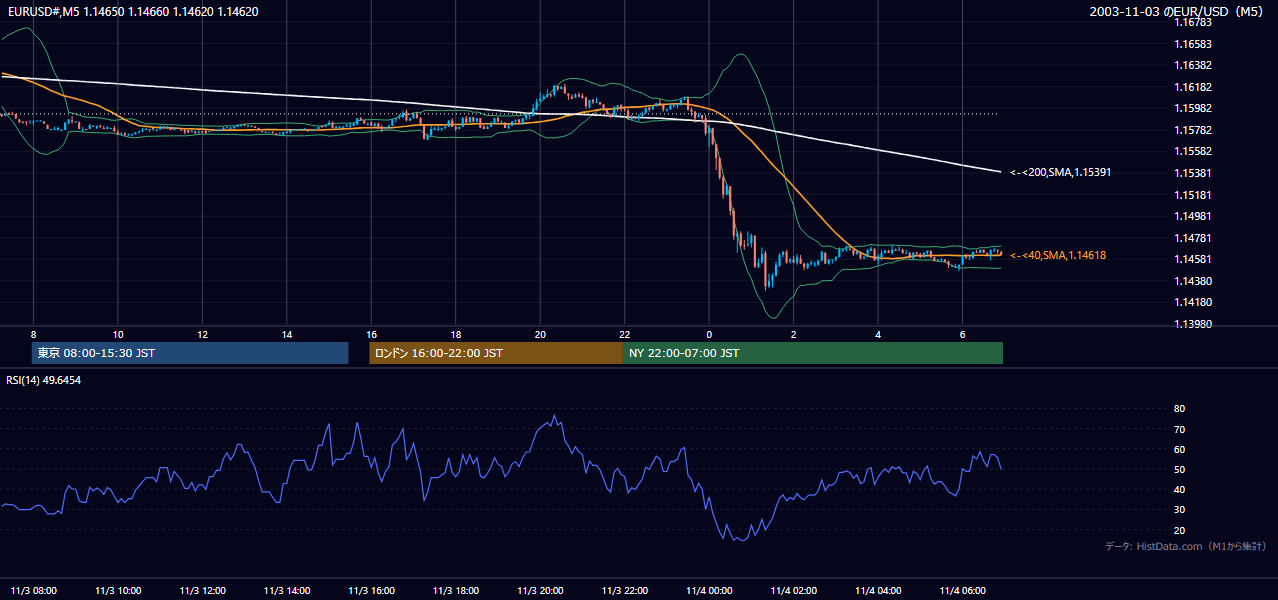Click price axis label 1.15181

pyautogui.click(x=1193, y=195)
